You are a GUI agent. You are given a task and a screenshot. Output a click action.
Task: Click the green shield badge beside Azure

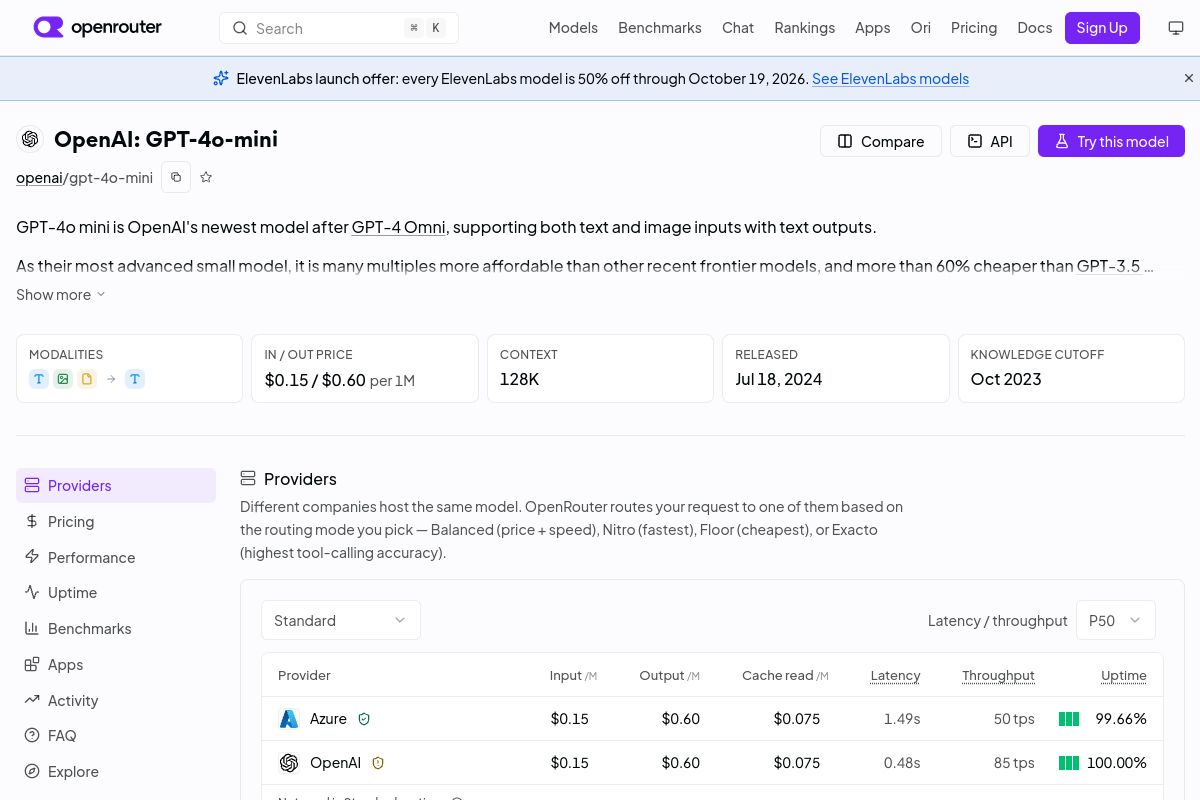click(x=364, y=719)
